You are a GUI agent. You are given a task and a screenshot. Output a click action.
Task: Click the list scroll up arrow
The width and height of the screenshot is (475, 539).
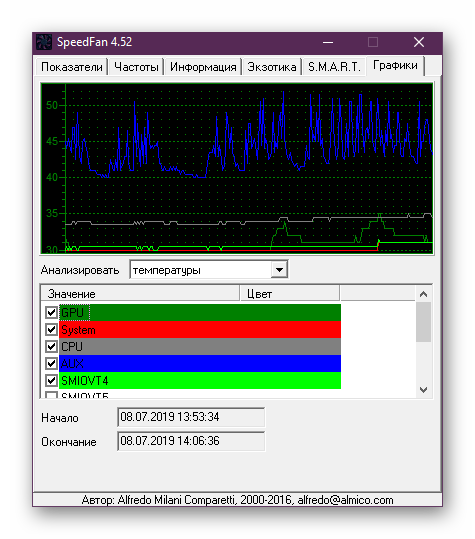point(423,294)
